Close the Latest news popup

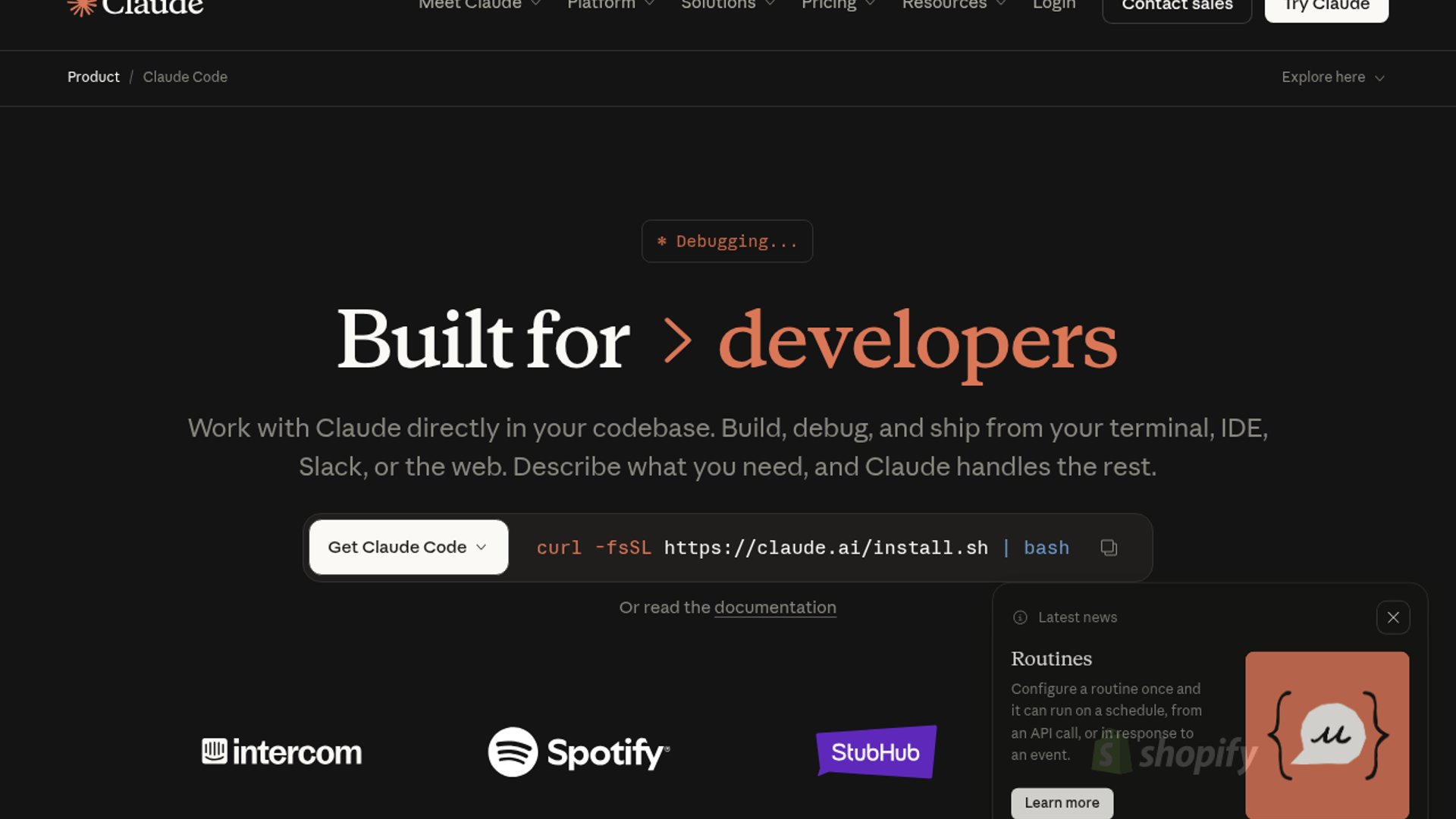click(1393, 617)
